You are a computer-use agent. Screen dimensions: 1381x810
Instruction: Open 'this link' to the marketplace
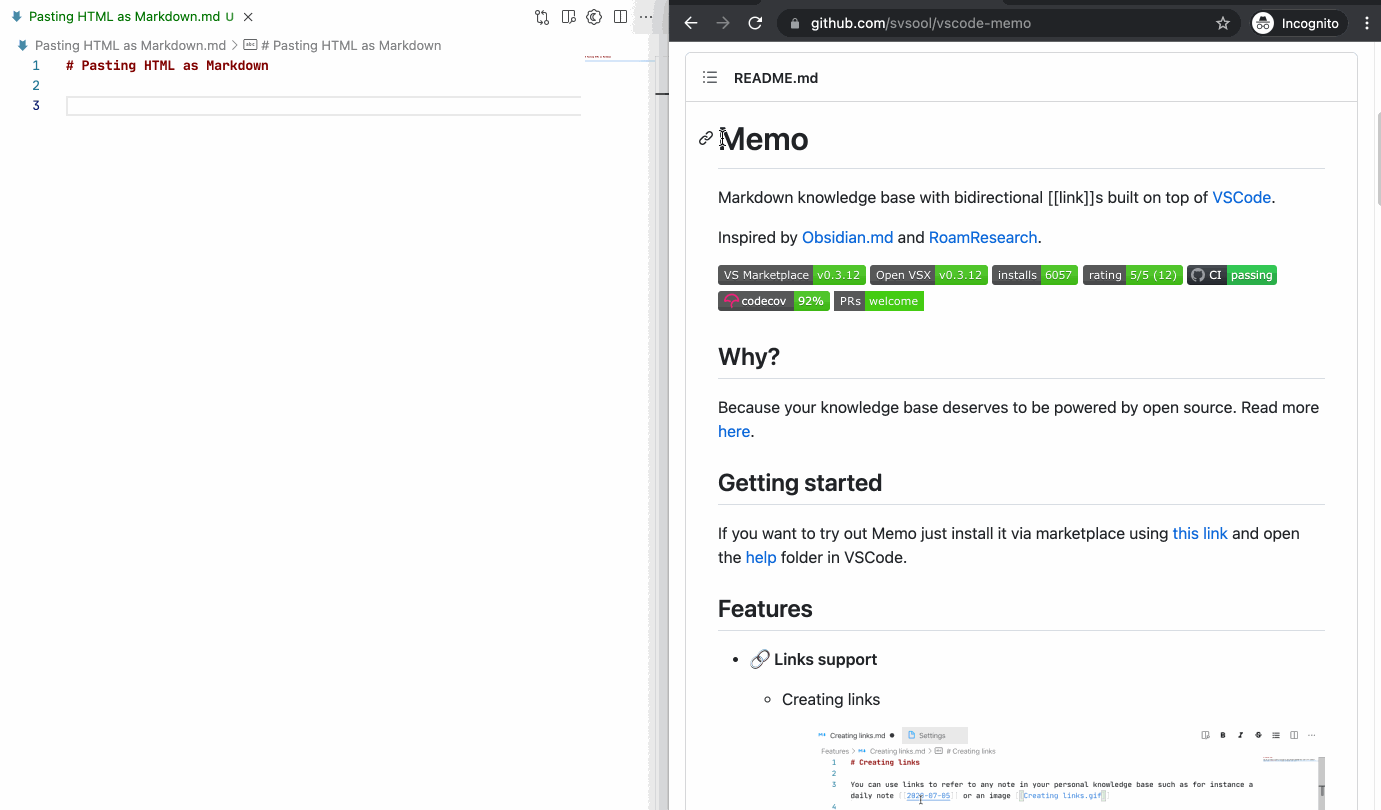(x=1200, y=534)
